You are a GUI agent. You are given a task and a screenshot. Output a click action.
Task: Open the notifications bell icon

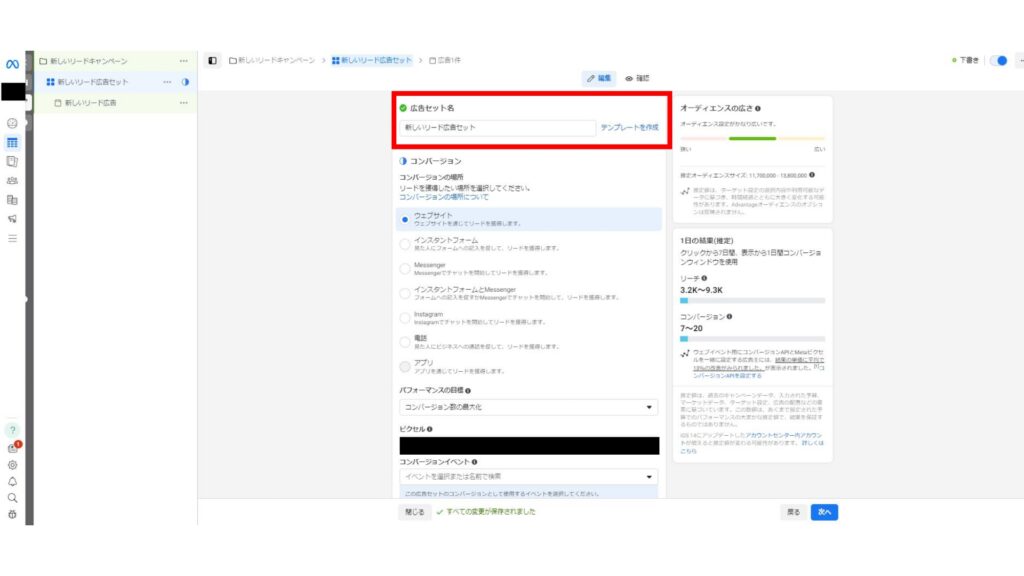[14, 483]
